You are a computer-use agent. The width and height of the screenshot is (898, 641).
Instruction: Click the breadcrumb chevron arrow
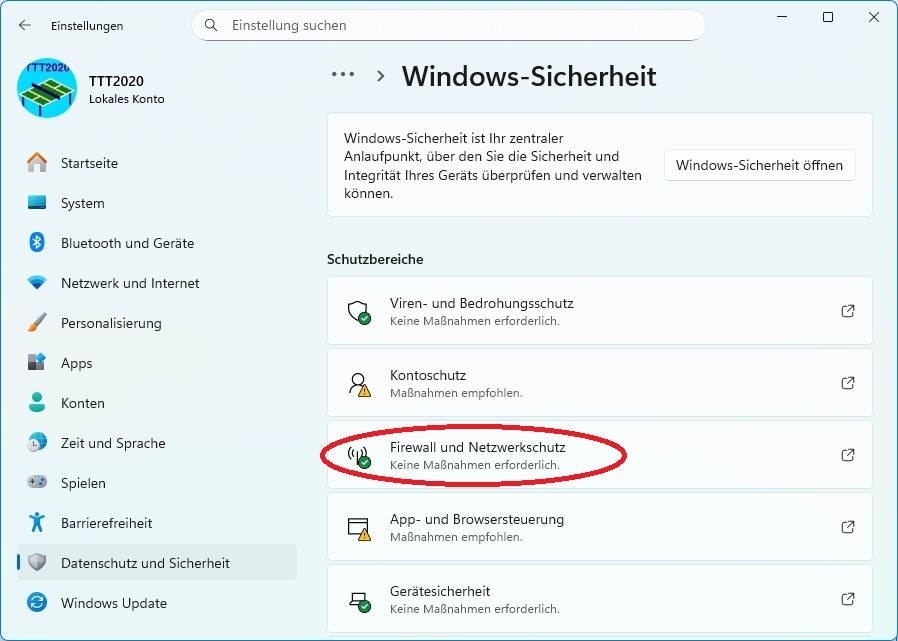(380, 76)
